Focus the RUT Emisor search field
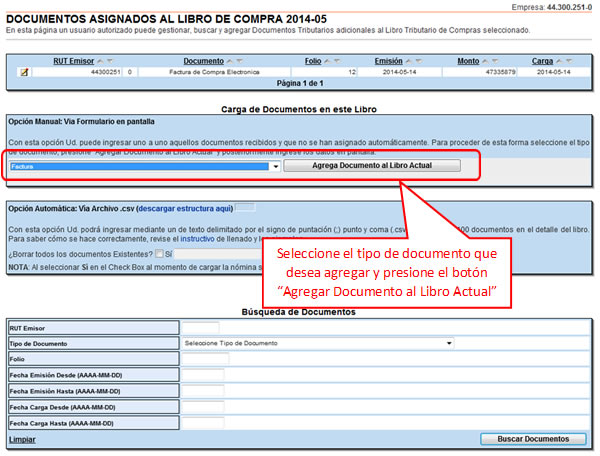600x456 pixels. [x=201, y=327]
